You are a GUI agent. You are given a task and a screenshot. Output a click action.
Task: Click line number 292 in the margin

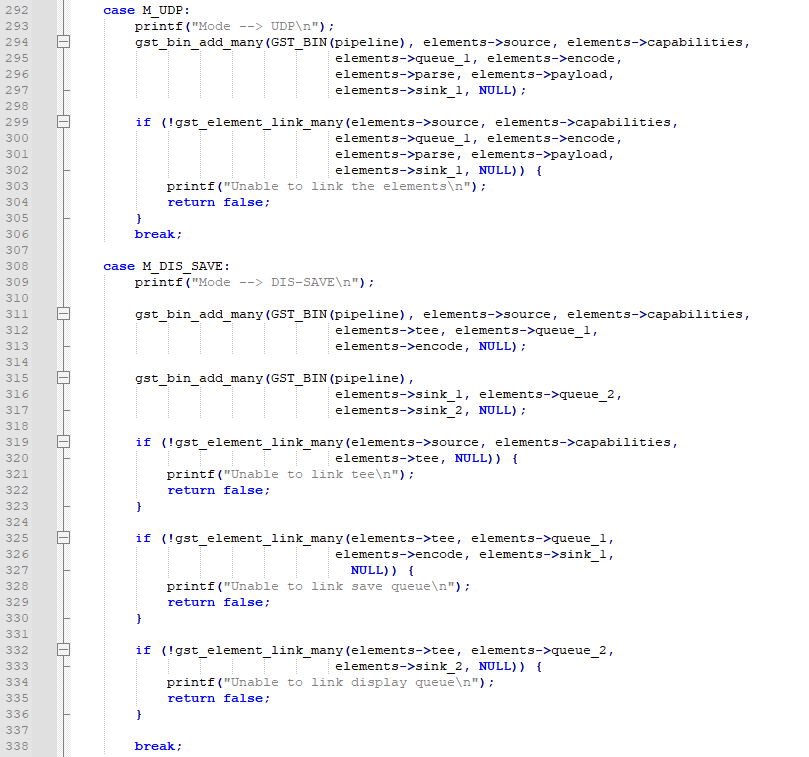pyautogui.click(x=17, y=10)
